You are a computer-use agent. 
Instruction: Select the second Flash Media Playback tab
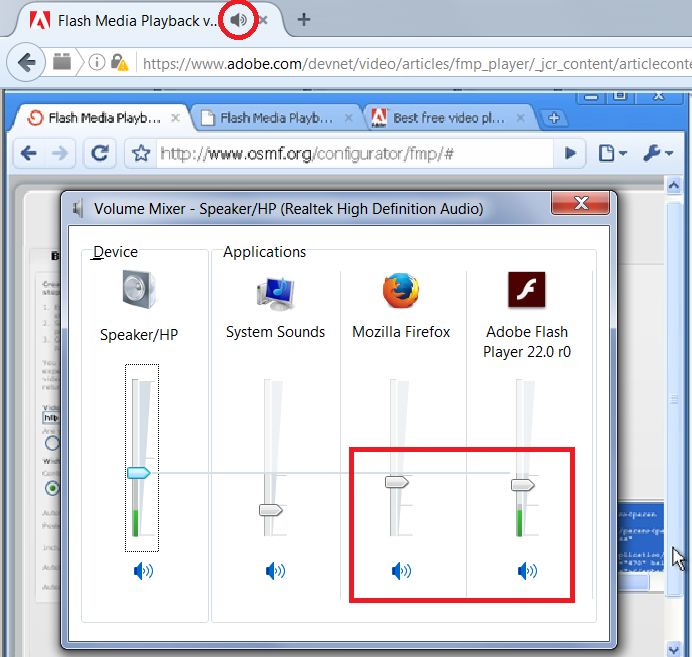(275, 117)
